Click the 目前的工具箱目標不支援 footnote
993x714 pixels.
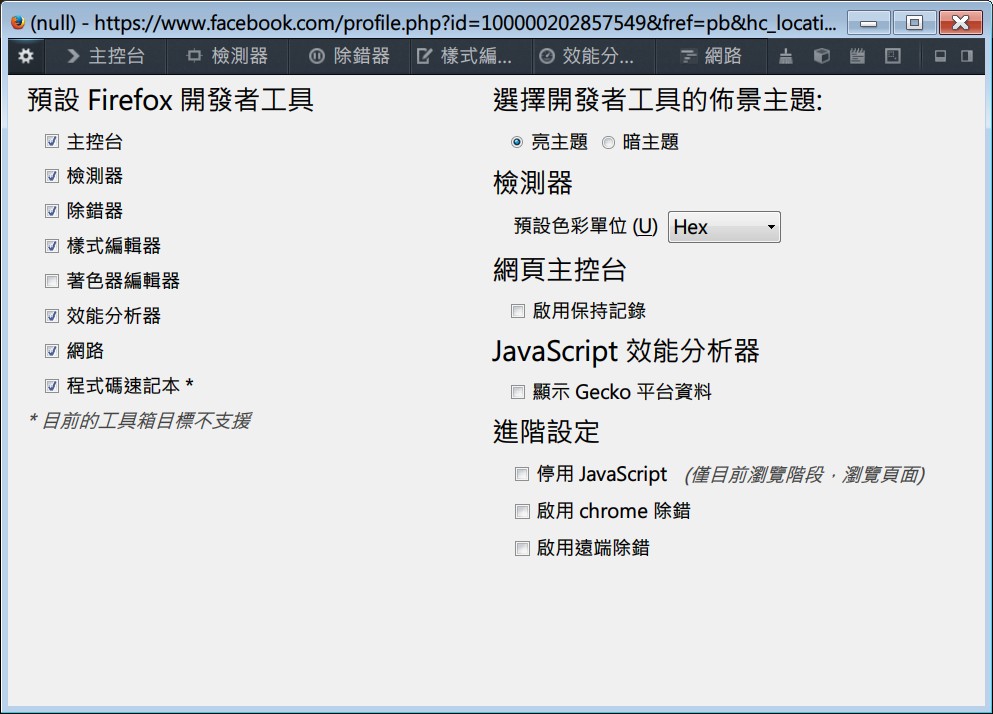click(140, 421)
